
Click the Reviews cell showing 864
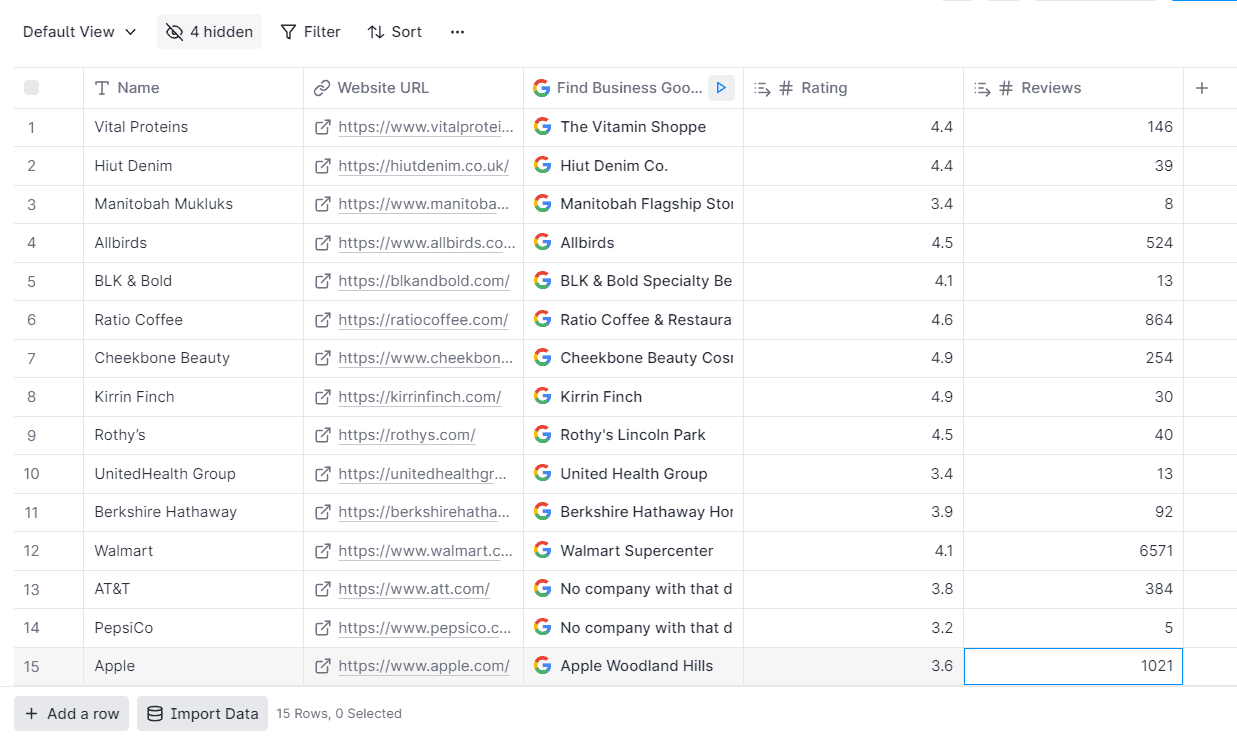(x=1074, y=320)
